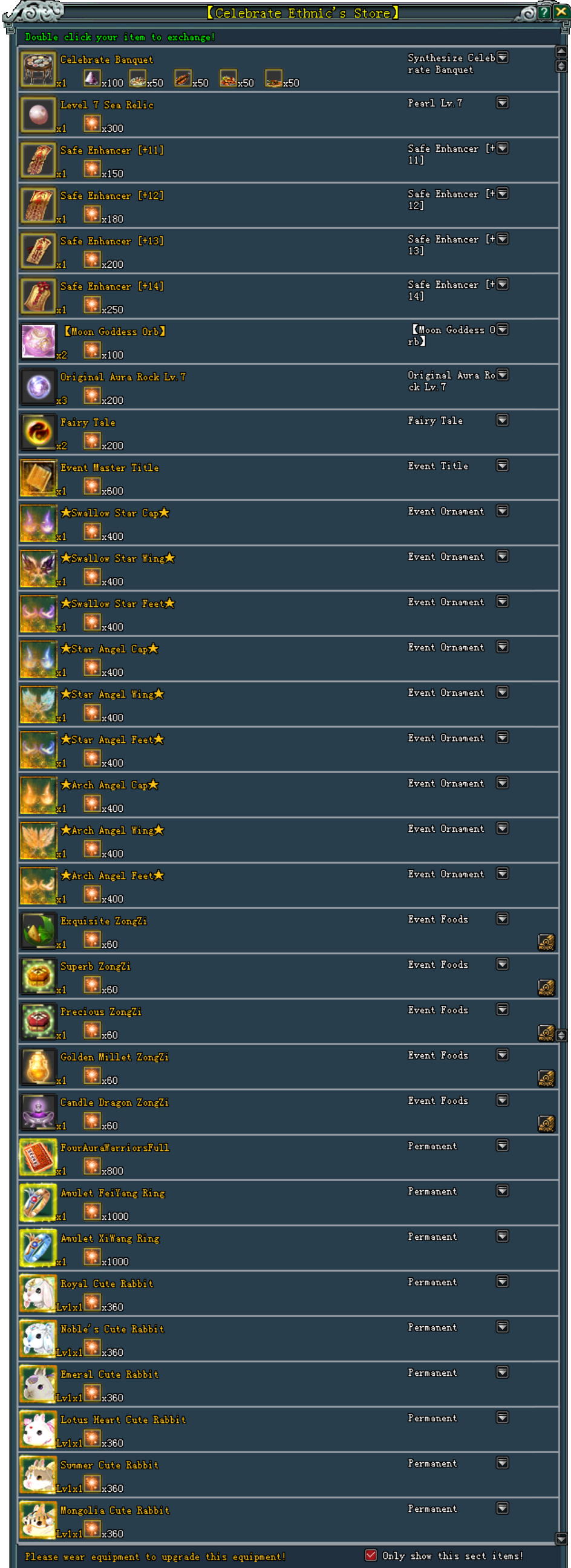Image resolution: width=571 pixels, height=1568 pixels.
Task: Select the Candle Dragon ZongZi row
Action: click(289, 1112)
